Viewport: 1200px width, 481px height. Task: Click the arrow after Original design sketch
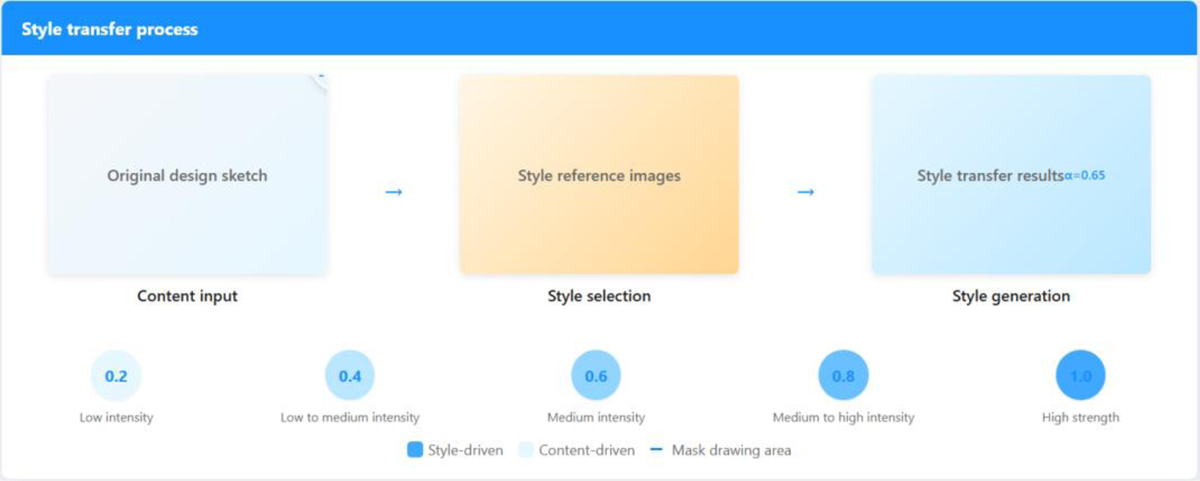tap(393, 191)
